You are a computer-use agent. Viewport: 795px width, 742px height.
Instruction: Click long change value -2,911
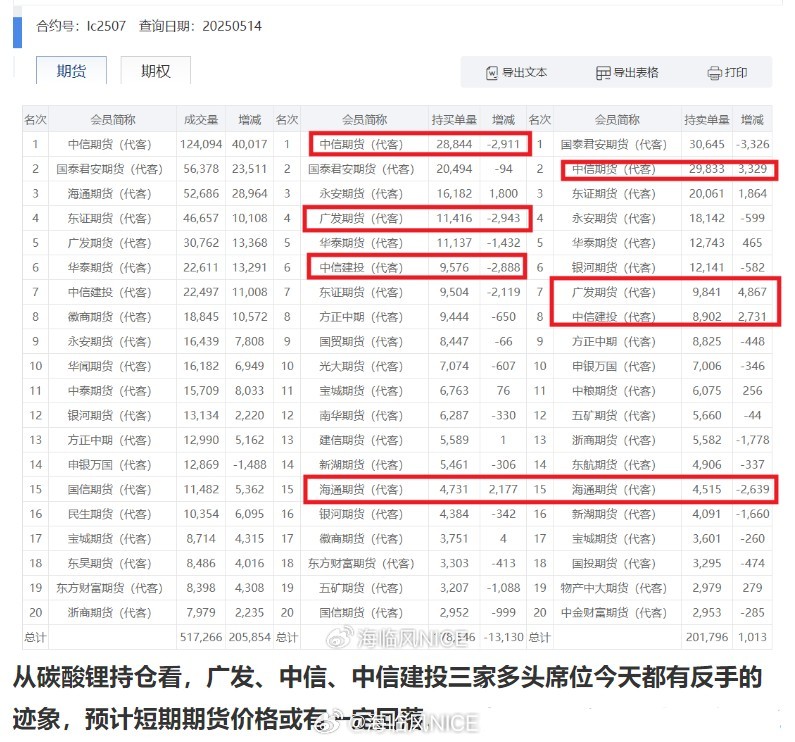[503, 144]
